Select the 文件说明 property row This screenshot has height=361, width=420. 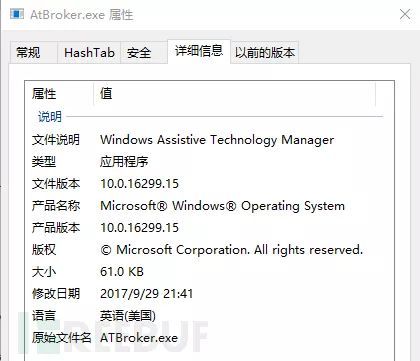click(209, 140)
